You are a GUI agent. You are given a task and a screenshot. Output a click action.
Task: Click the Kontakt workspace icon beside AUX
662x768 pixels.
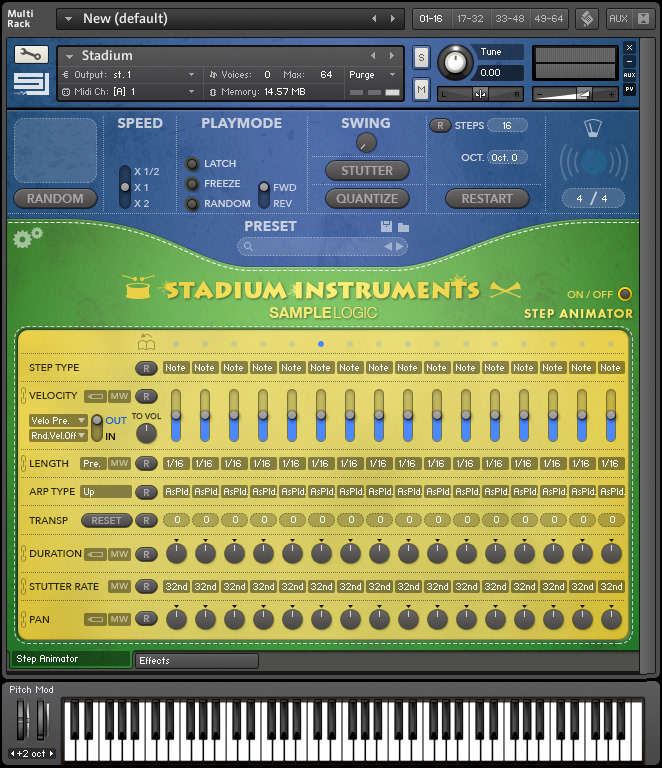pyautogui.click(x=588, y=19)
